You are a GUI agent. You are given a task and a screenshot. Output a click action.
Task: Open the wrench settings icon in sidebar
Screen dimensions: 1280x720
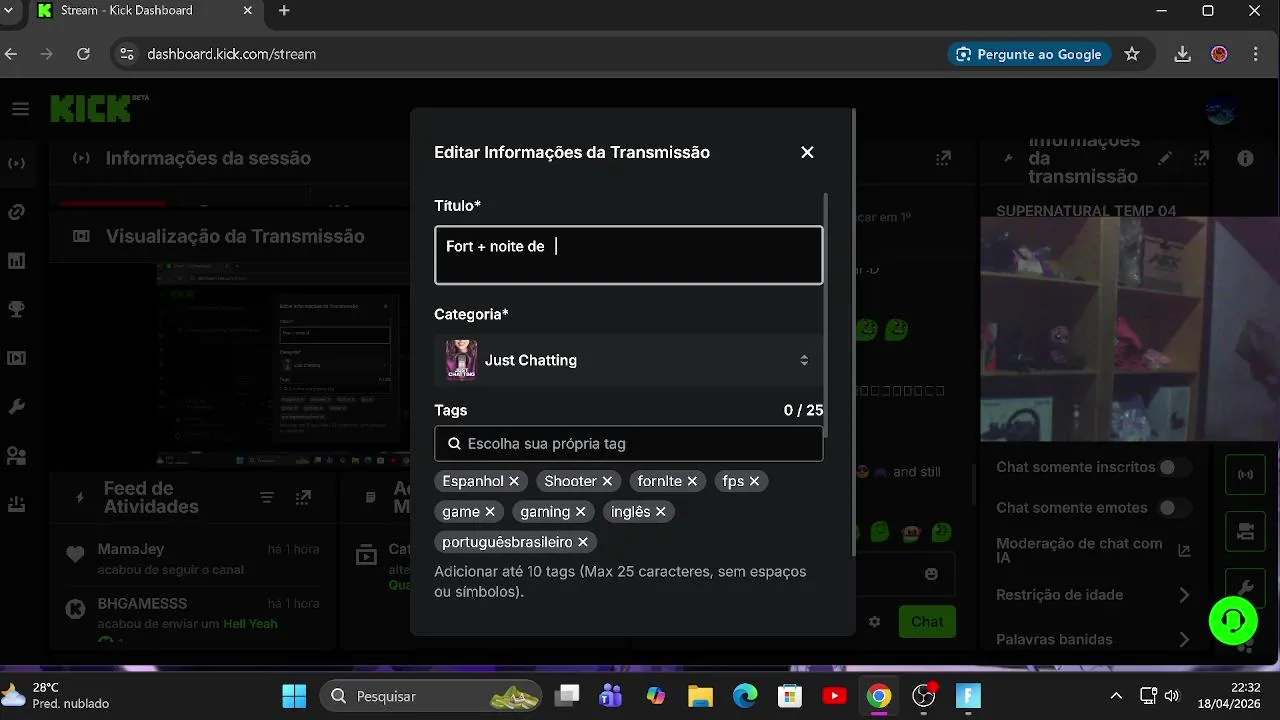16,407
